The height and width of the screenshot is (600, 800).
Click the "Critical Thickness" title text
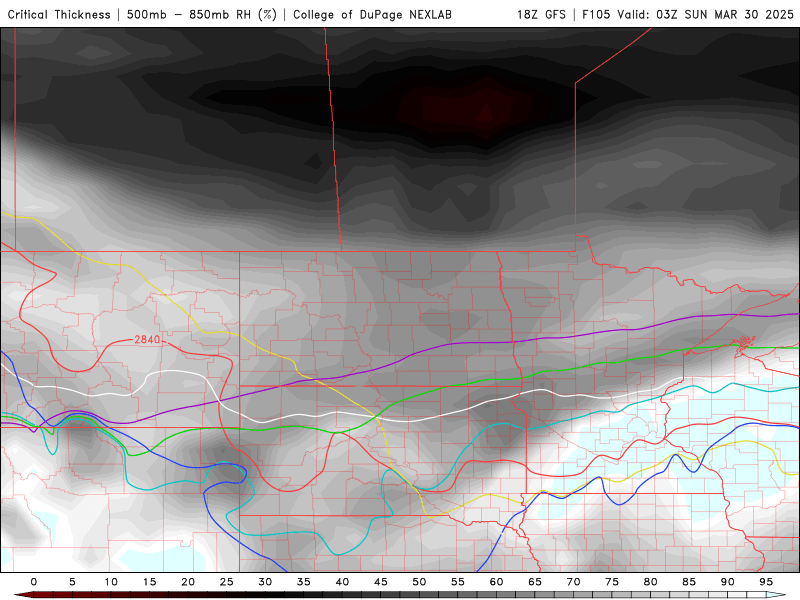point(59,15)
